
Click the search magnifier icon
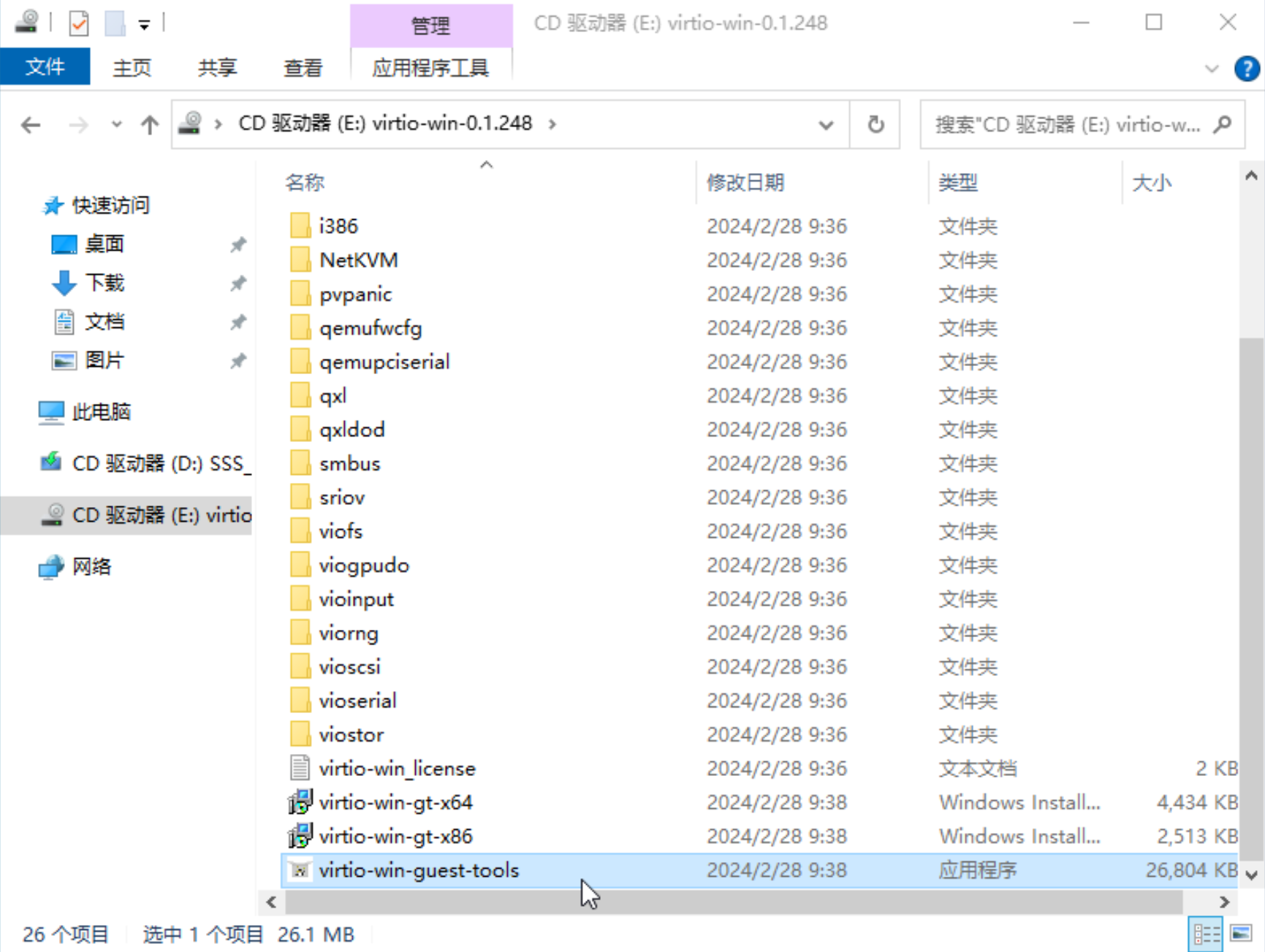[x=1223, y=124]
